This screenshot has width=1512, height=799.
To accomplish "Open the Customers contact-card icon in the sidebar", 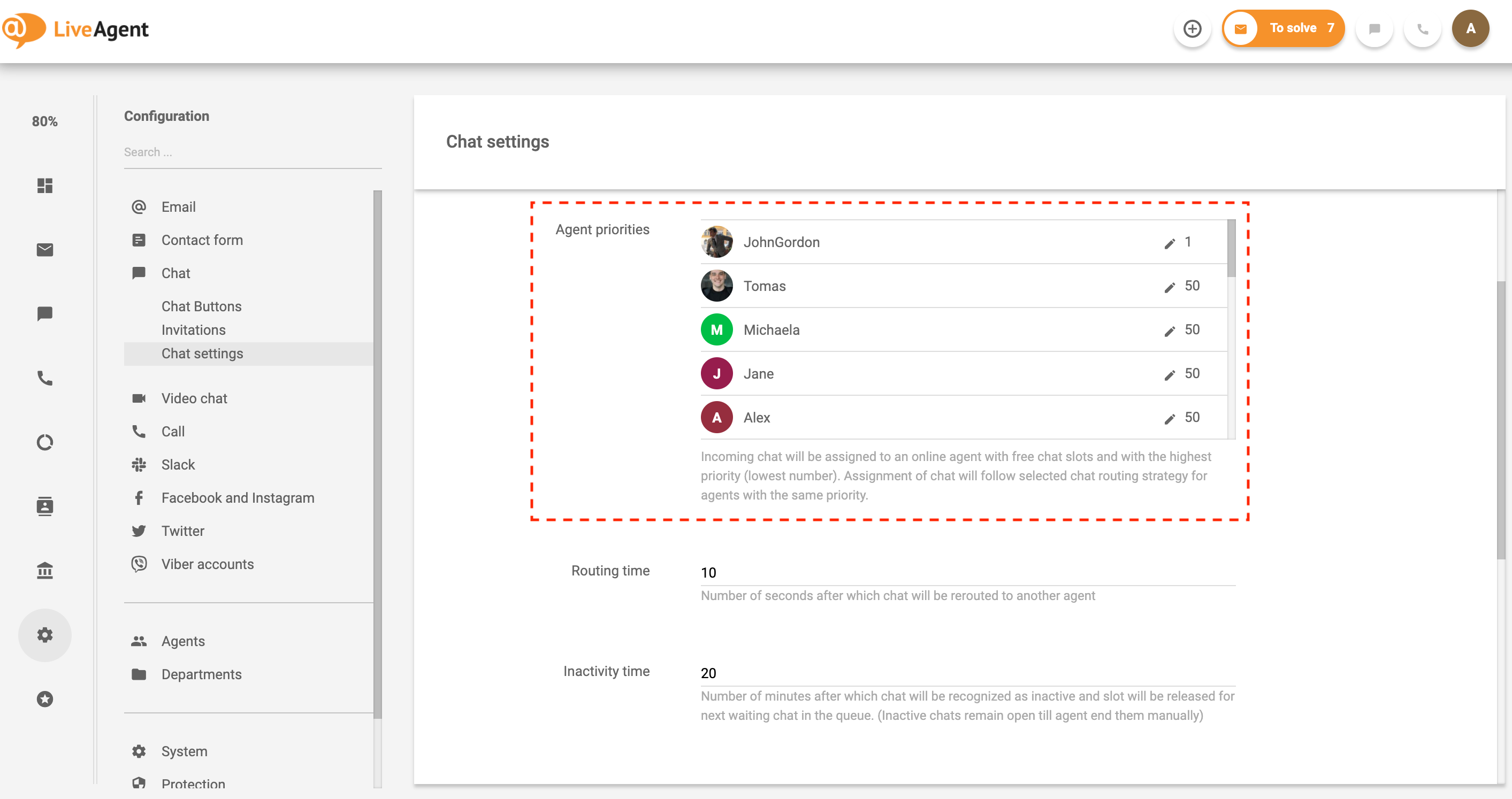I will tap(45, 506).
